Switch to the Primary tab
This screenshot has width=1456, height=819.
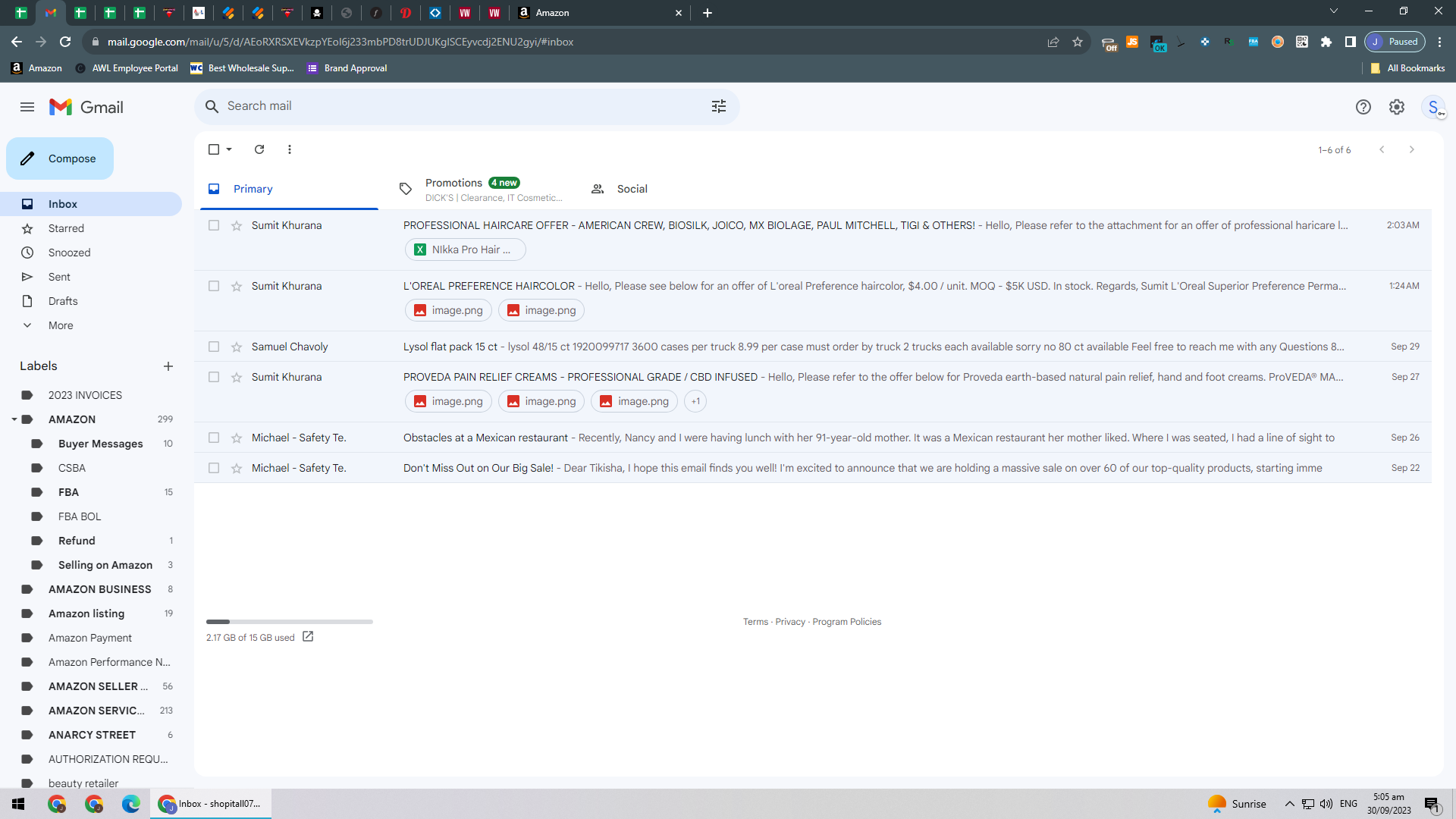pyautogui.click(x=289, y=189)
